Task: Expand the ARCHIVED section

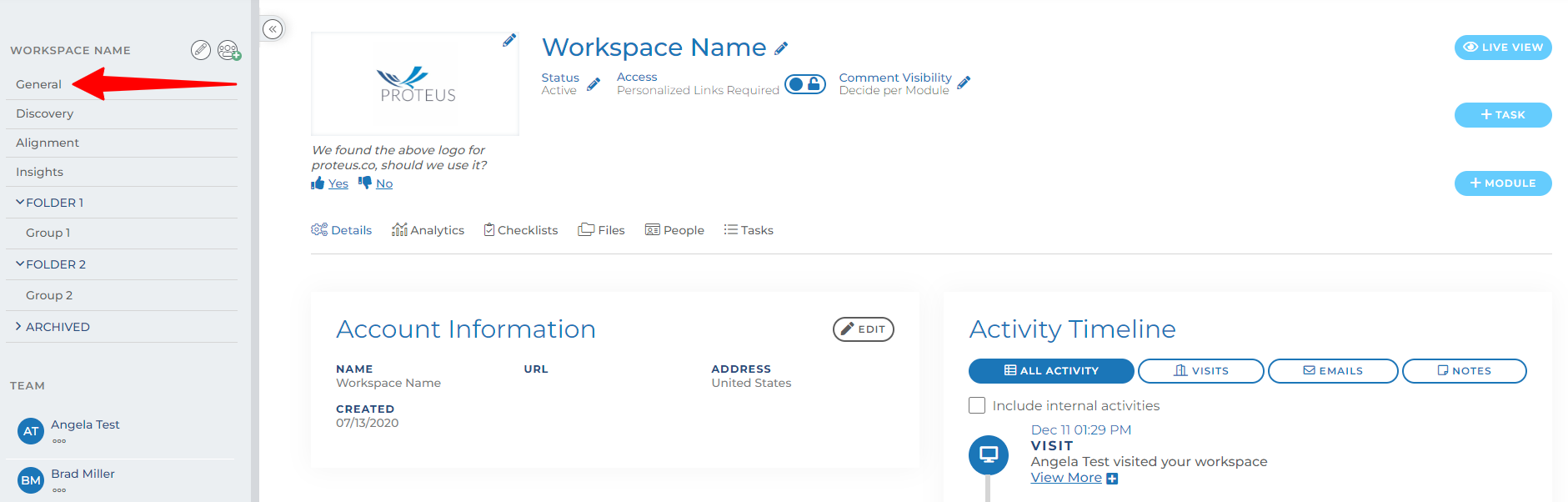Action: point(18,327)
